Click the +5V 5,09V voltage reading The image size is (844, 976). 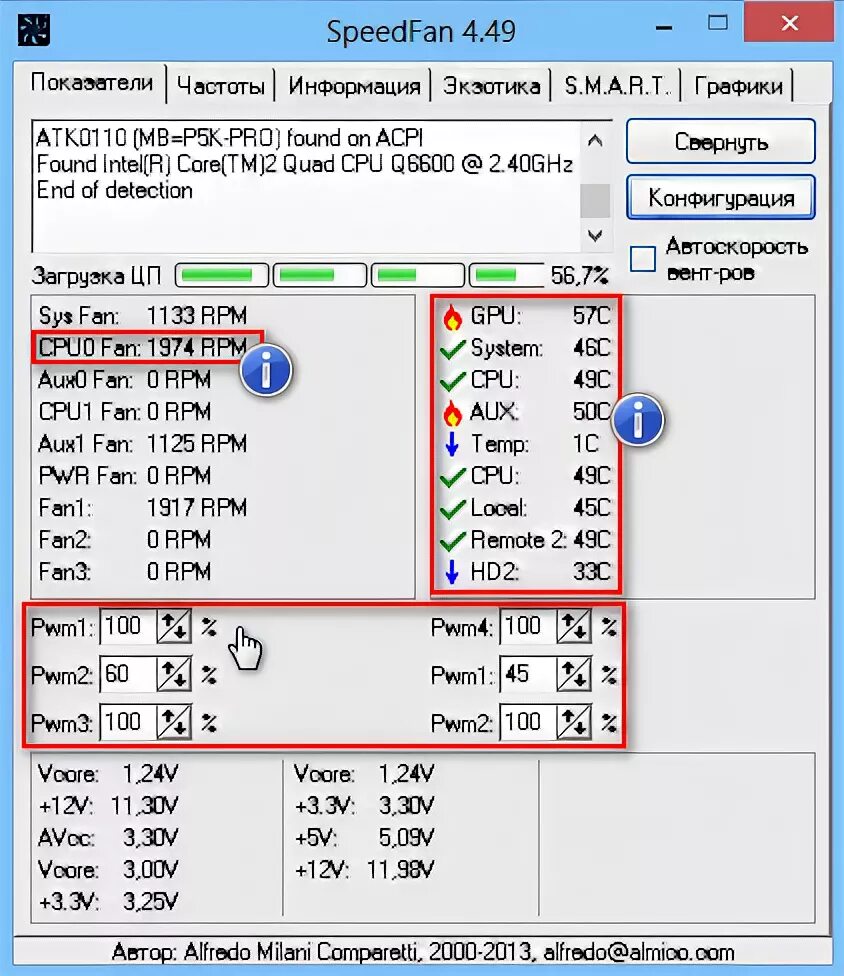point(364,838)
